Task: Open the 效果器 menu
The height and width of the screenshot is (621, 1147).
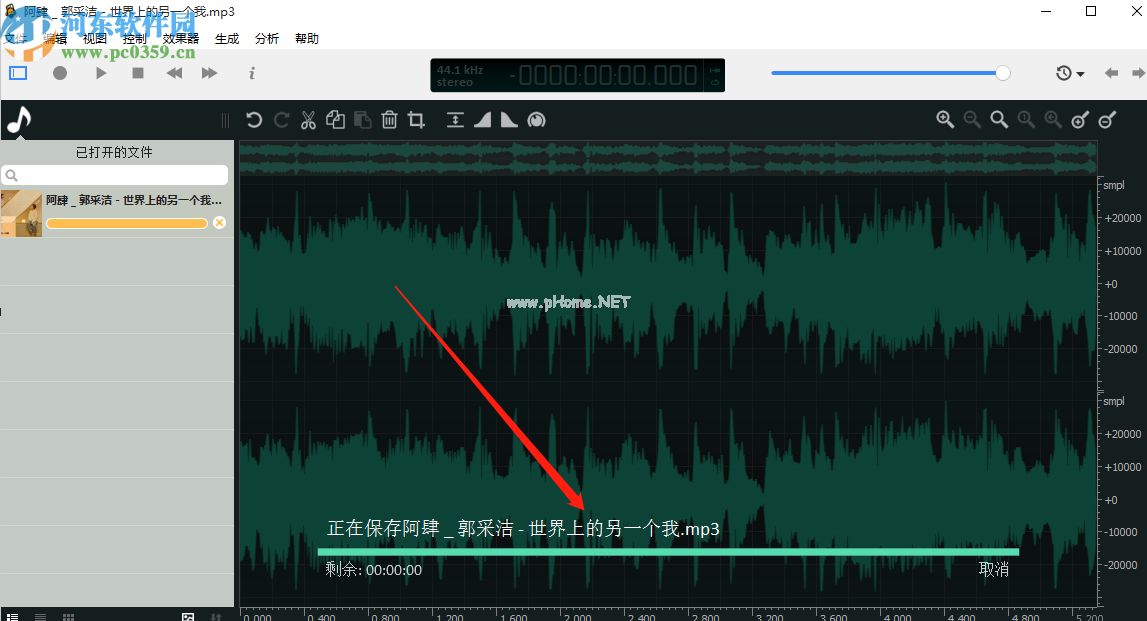Action: (x=181, y=39)
